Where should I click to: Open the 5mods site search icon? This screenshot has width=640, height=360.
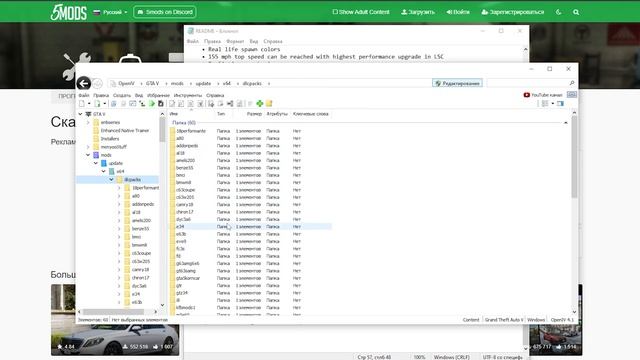pos(576,12)
